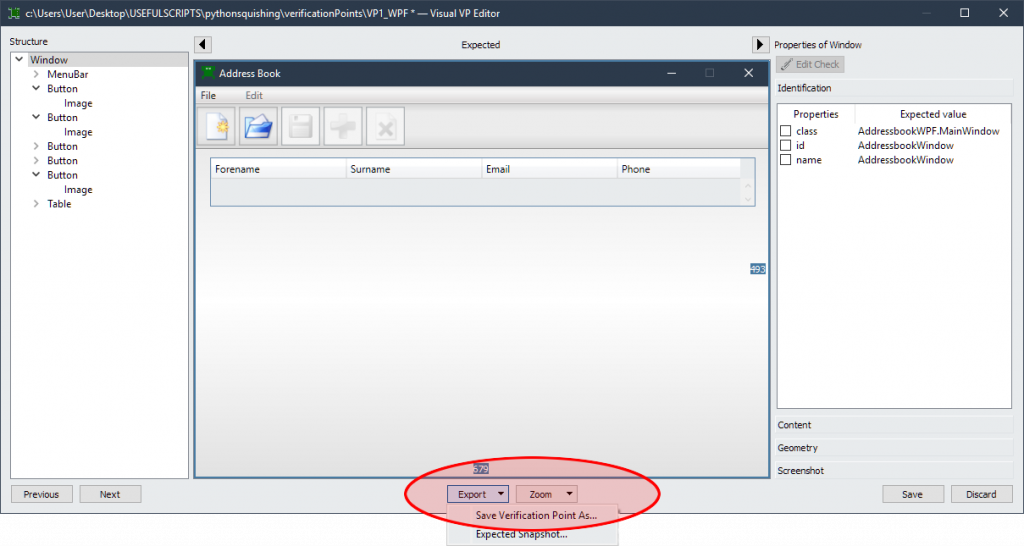Click the right arrow beside Expected
The width and height of the screenshot is (1024, 546).
coord(760,45)
